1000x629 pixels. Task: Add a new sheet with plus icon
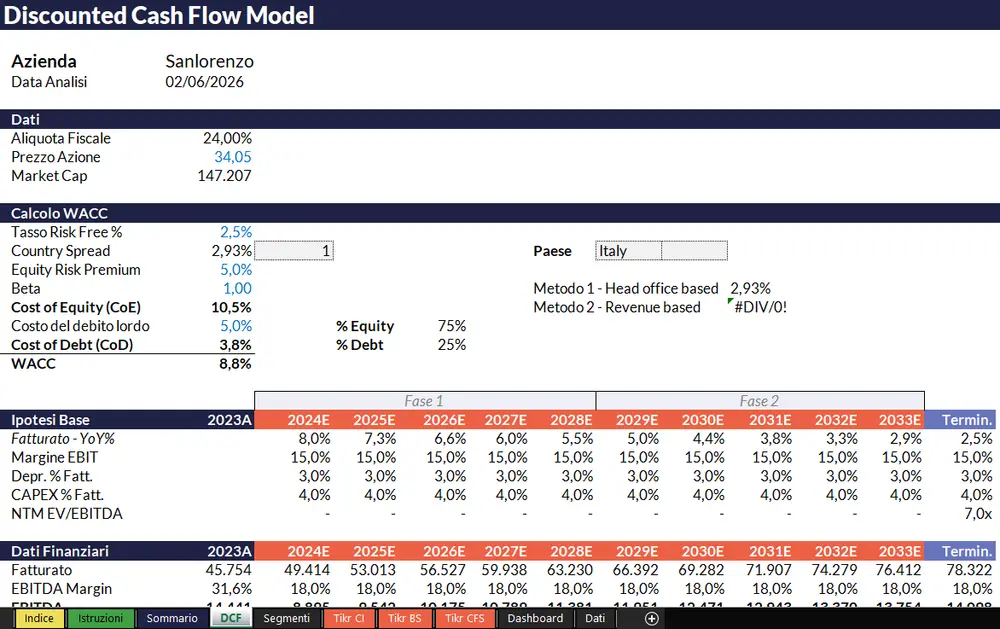(x=651, y=618)
